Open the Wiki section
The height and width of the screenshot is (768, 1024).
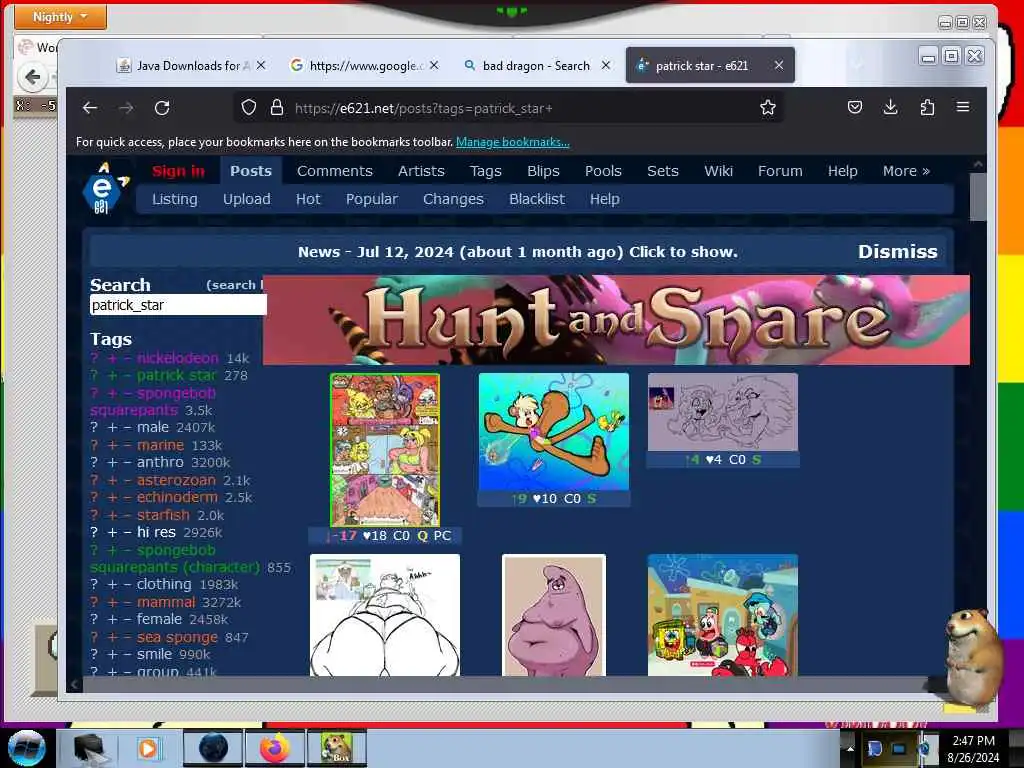tap(718, 171)
